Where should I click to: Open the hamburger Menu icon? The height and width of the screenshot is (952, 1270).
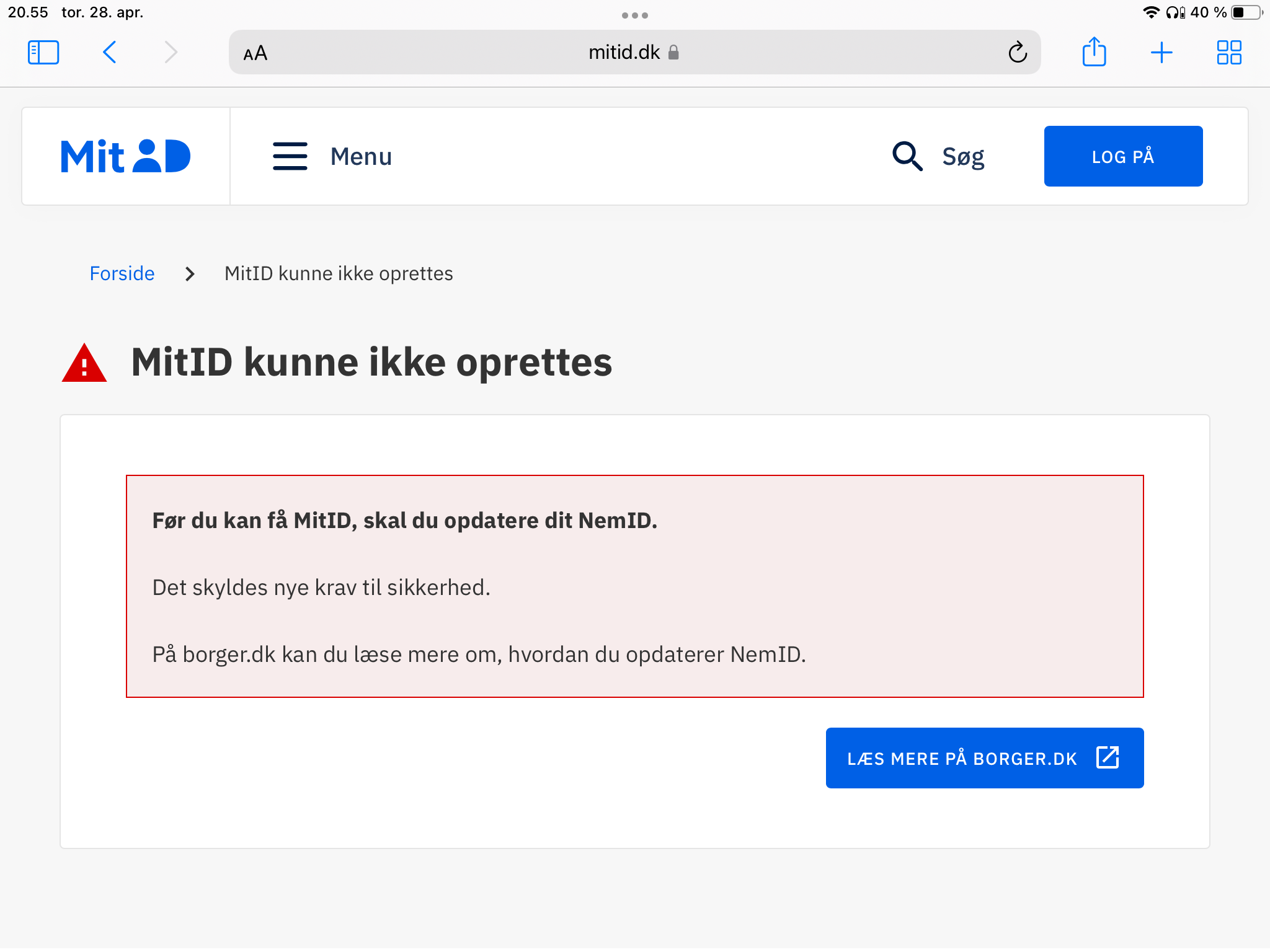click(x=290, y=156)
